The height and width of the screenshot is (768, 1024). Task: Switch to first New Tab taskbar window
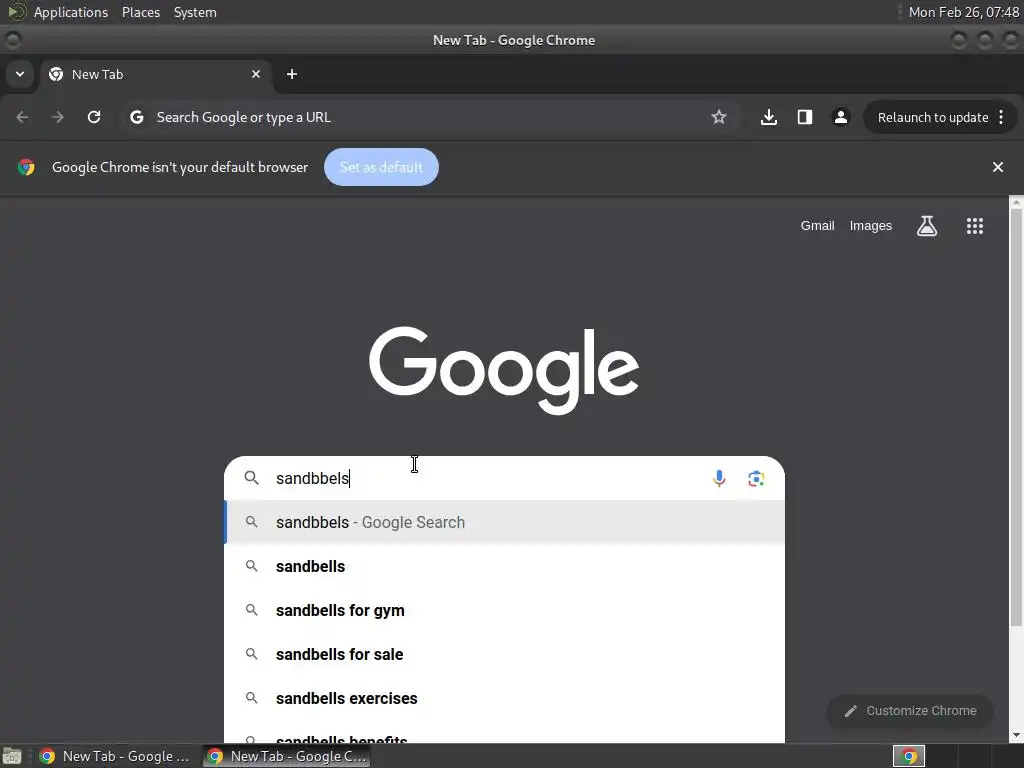tap(115, 756)
